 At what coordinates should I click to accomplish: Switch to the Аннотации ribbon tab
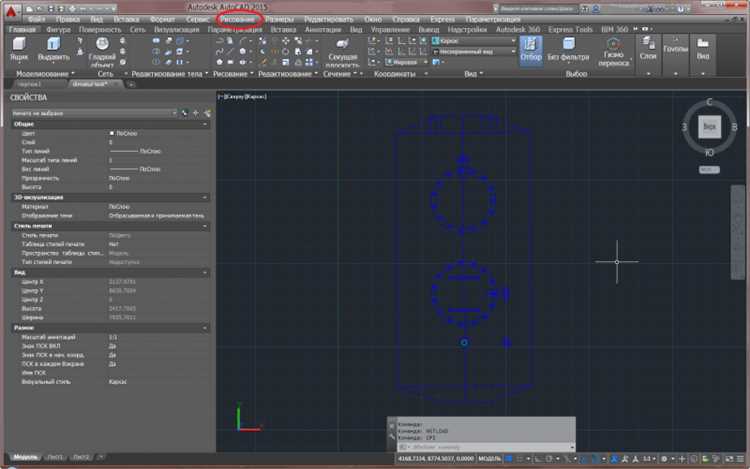324,31
